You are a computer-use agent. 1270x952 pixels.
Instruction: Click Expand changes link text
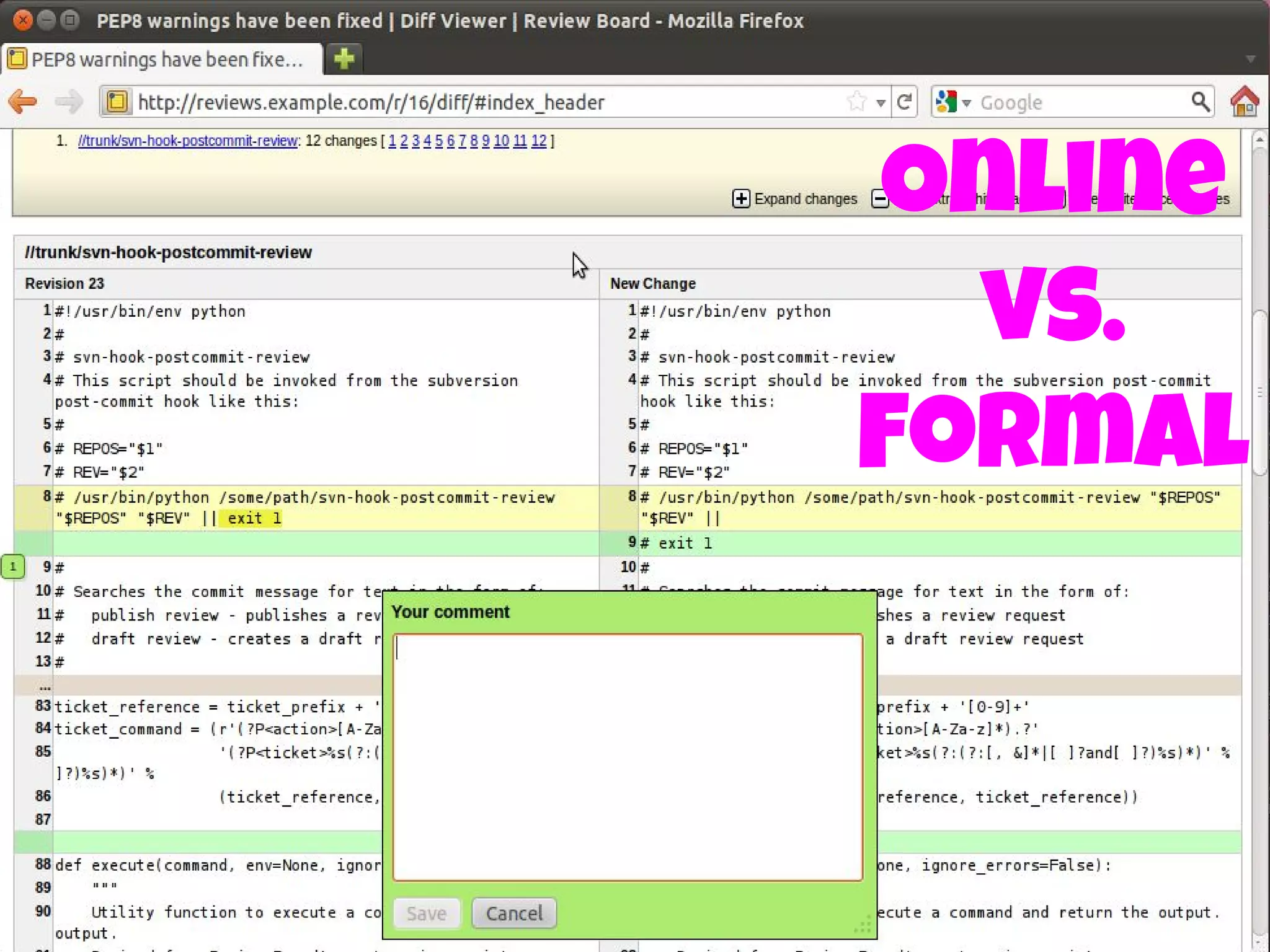(806, 199)
